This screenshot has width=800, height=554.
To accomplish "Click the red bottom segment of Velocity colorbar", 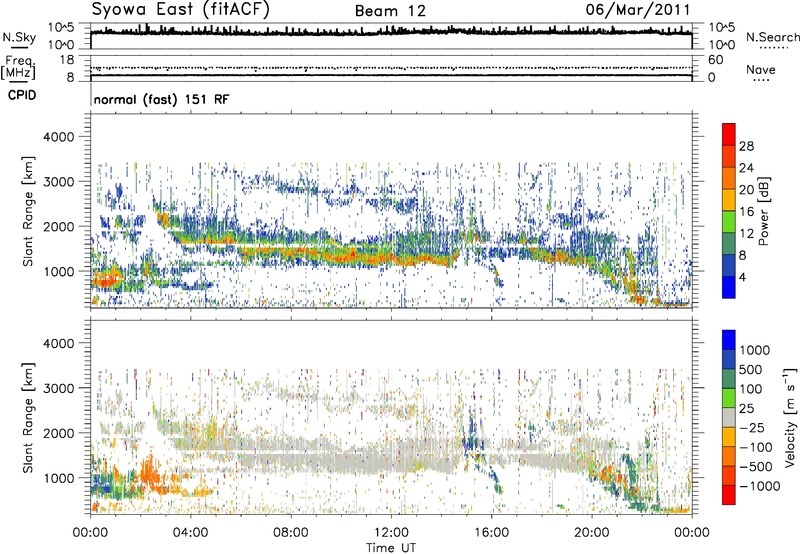I will [729, 495].
